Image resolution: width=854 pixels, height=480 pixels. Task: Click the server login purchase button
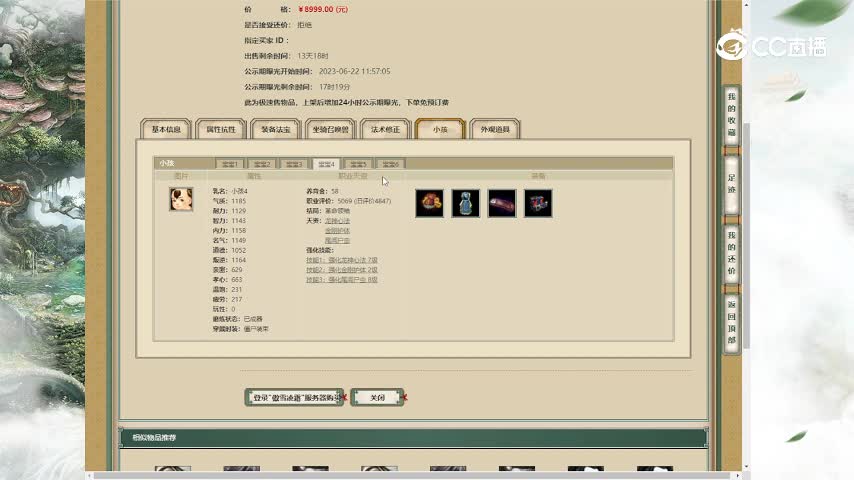coord(295,397)
